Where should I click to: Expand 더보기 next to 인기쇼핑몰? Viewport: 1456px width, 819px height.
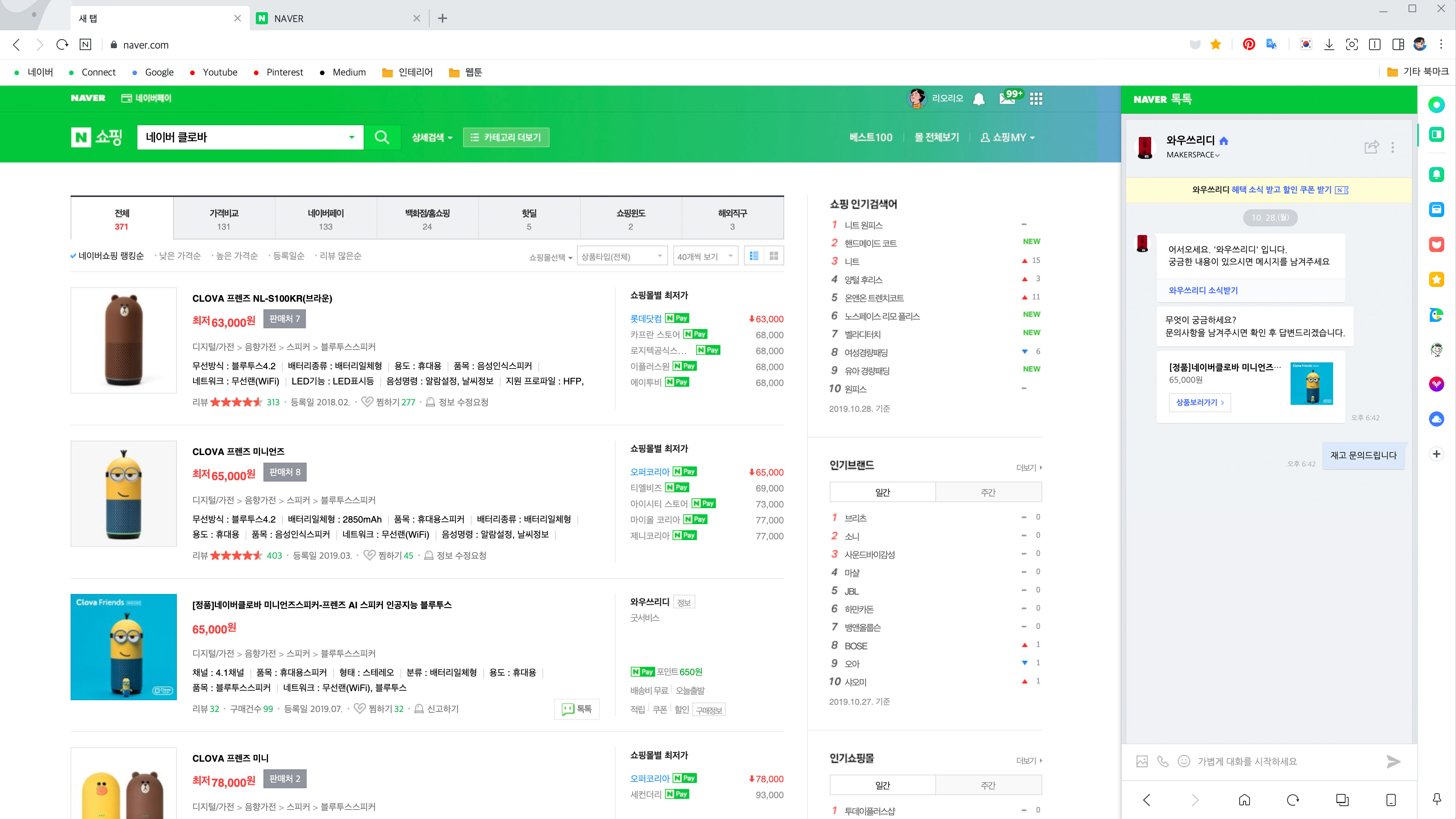[1029, 761]
